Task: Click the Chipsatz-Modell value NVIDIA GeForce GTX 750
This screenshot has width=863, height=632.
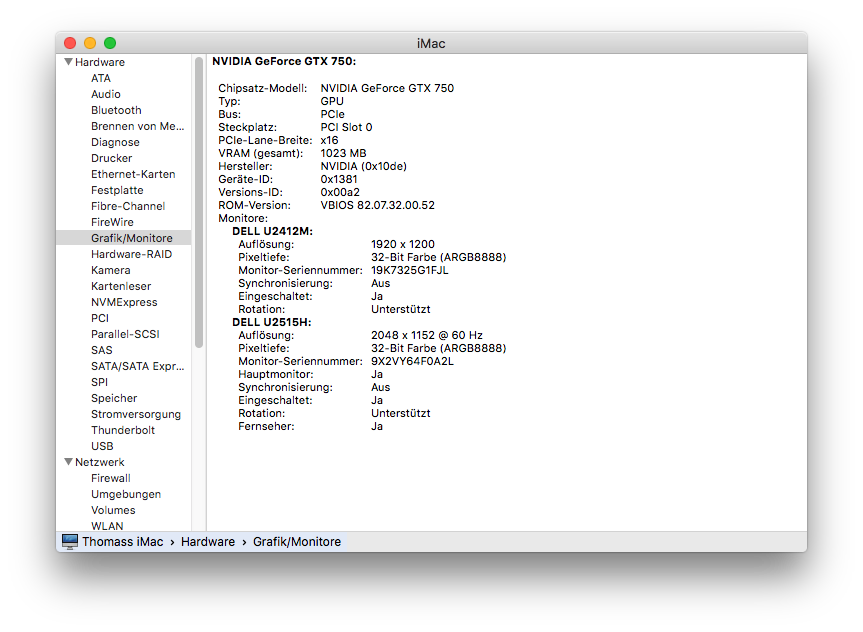Action: pos(387,88)
